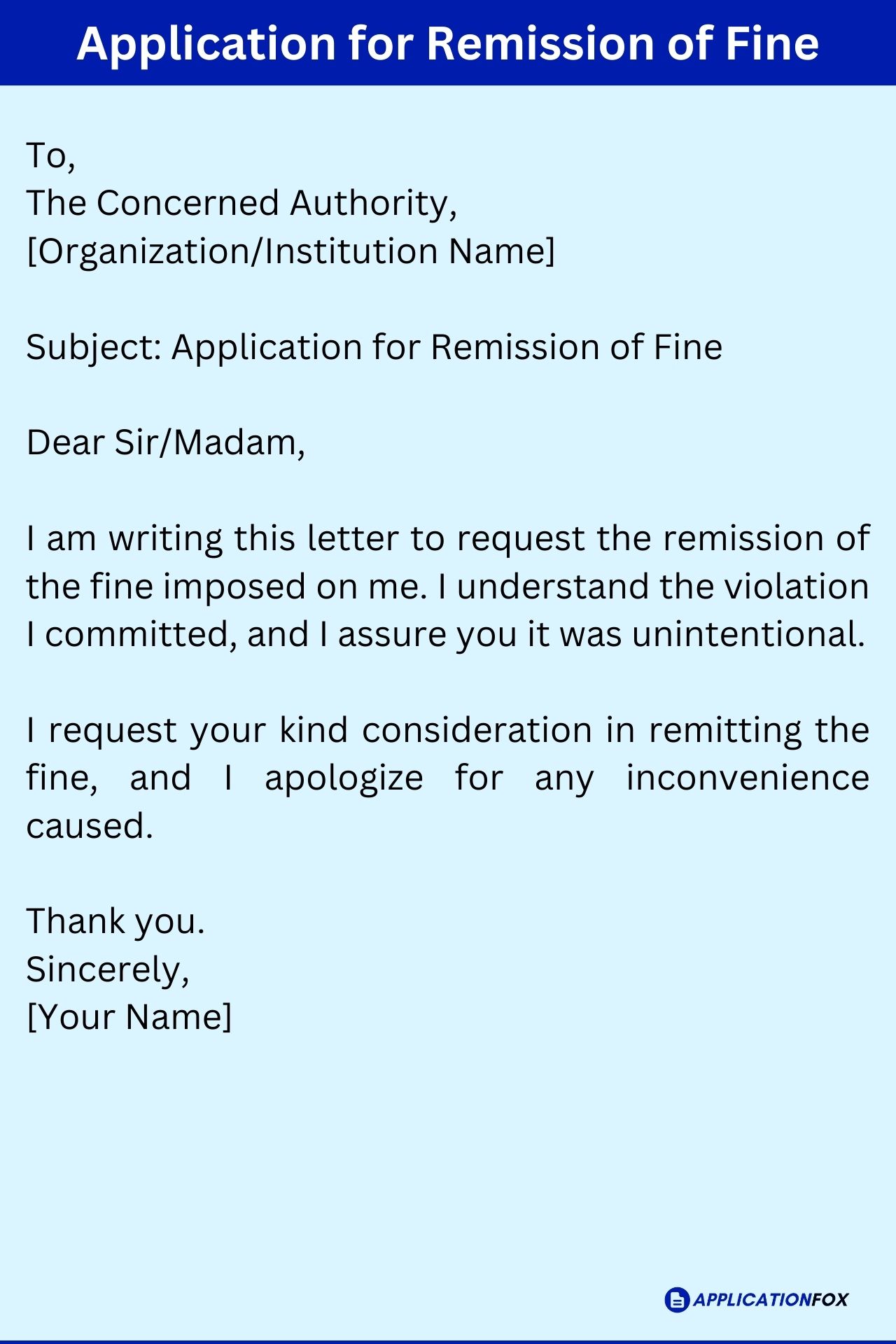
Task: Click the word 'To,' at letter start
Action: click(51, 155)
